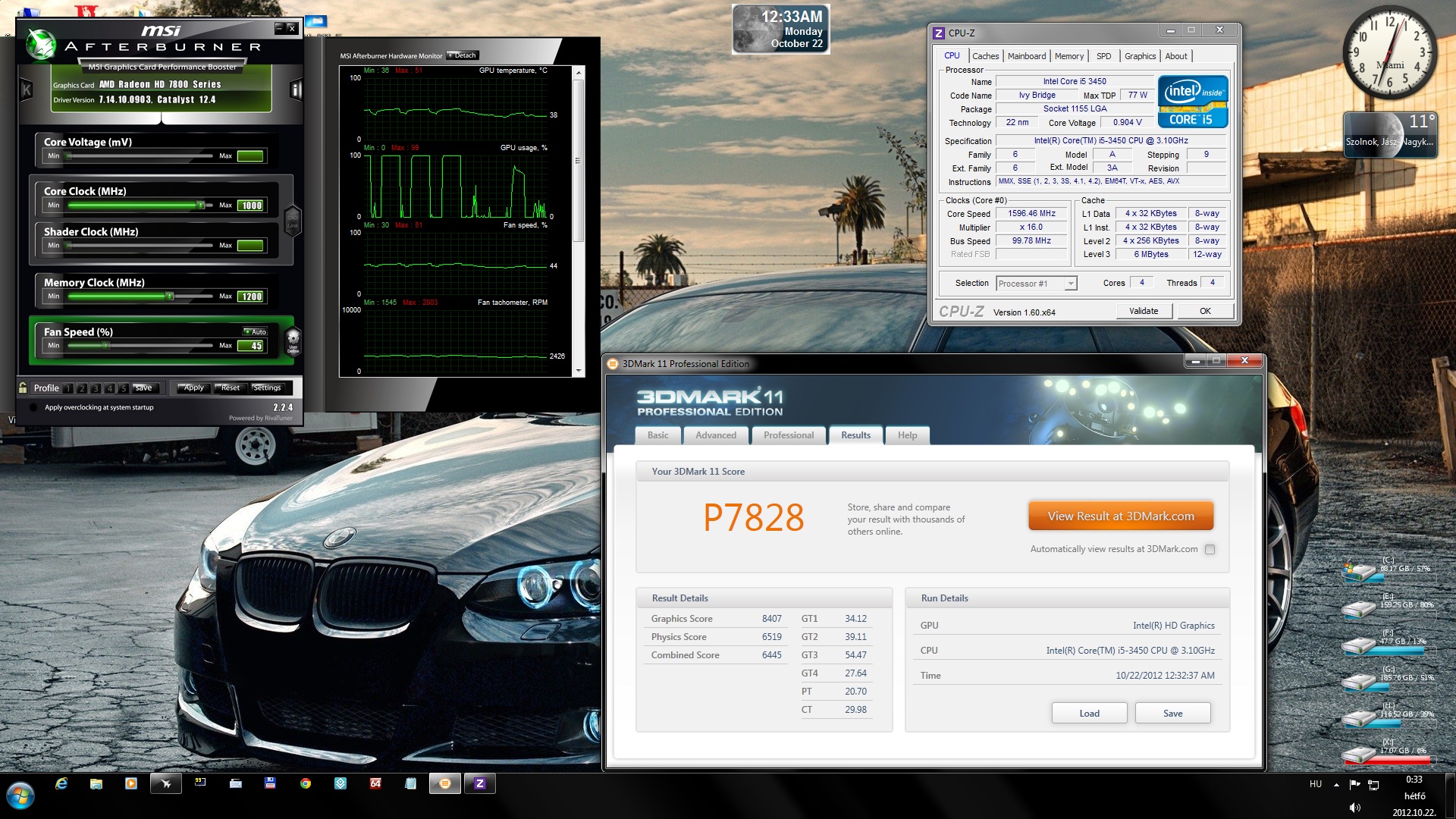Open the 3DMark 11 Basic tab
The image size is (1456, 819).
[x=657, y=435]
